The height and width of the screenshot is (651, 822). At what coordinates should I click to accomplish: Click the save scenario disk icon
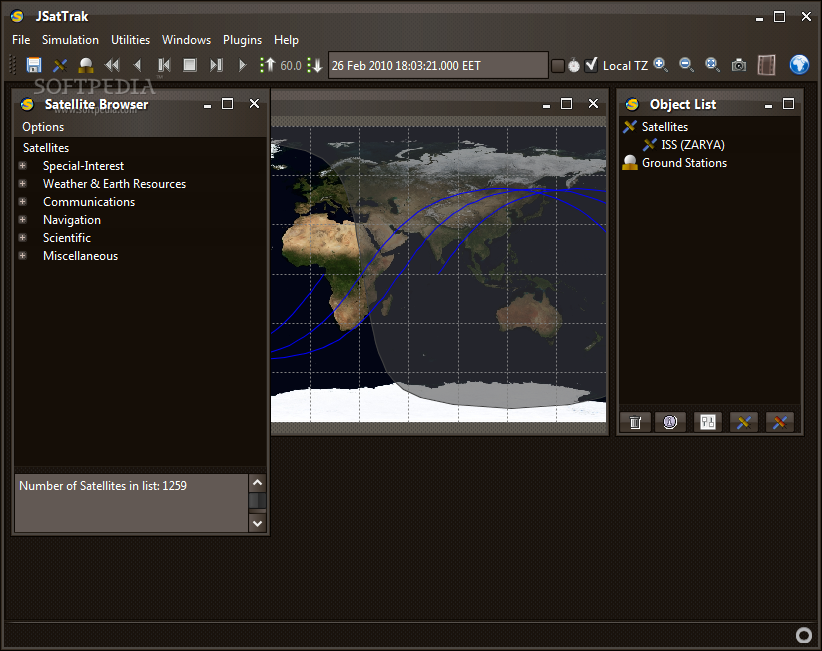point(34,65)
